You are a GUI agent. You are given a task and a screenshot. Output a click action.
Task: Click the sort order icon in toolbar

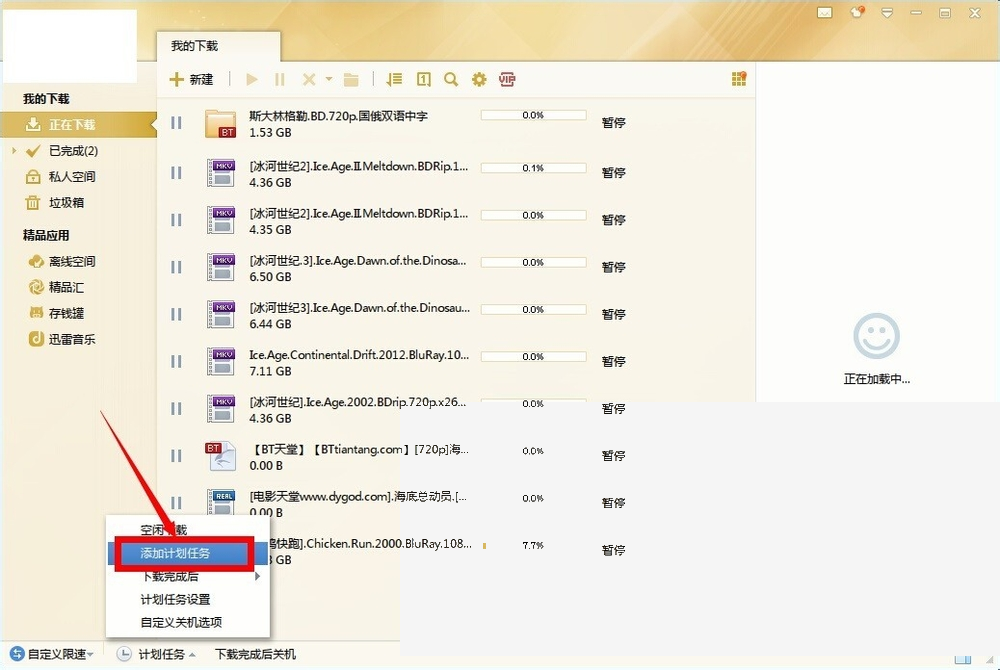click(x=394, y=79)
